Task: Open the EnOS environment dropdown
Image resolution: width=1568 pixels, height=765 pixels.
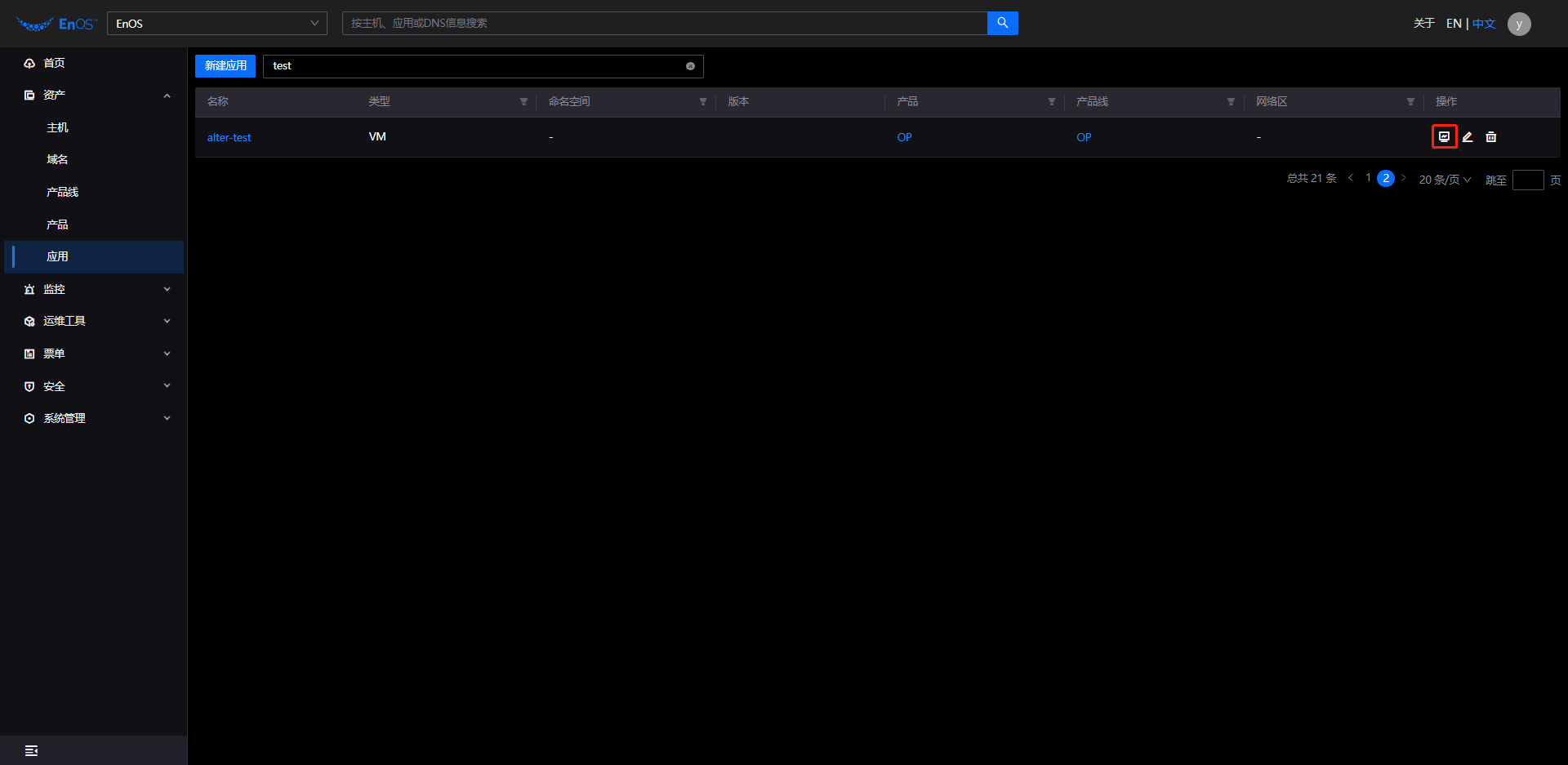Action: click(217, 23)
